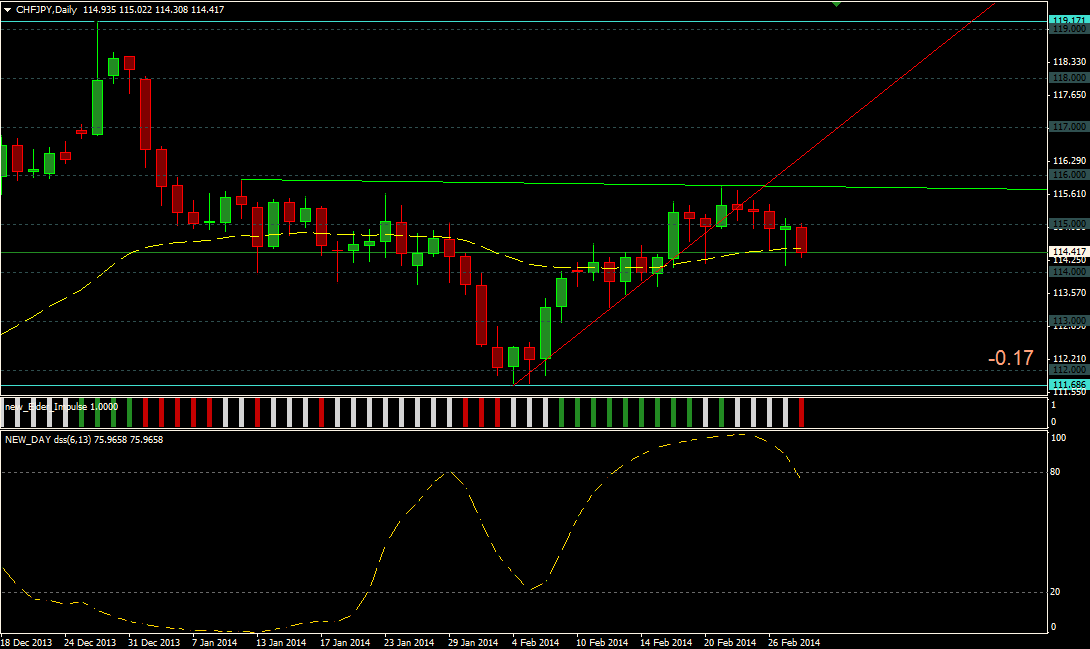The width and height of the screenshot is (1090, 649).
Task: Click the 24 Dec 2013 date label
Action: [90, 642]
